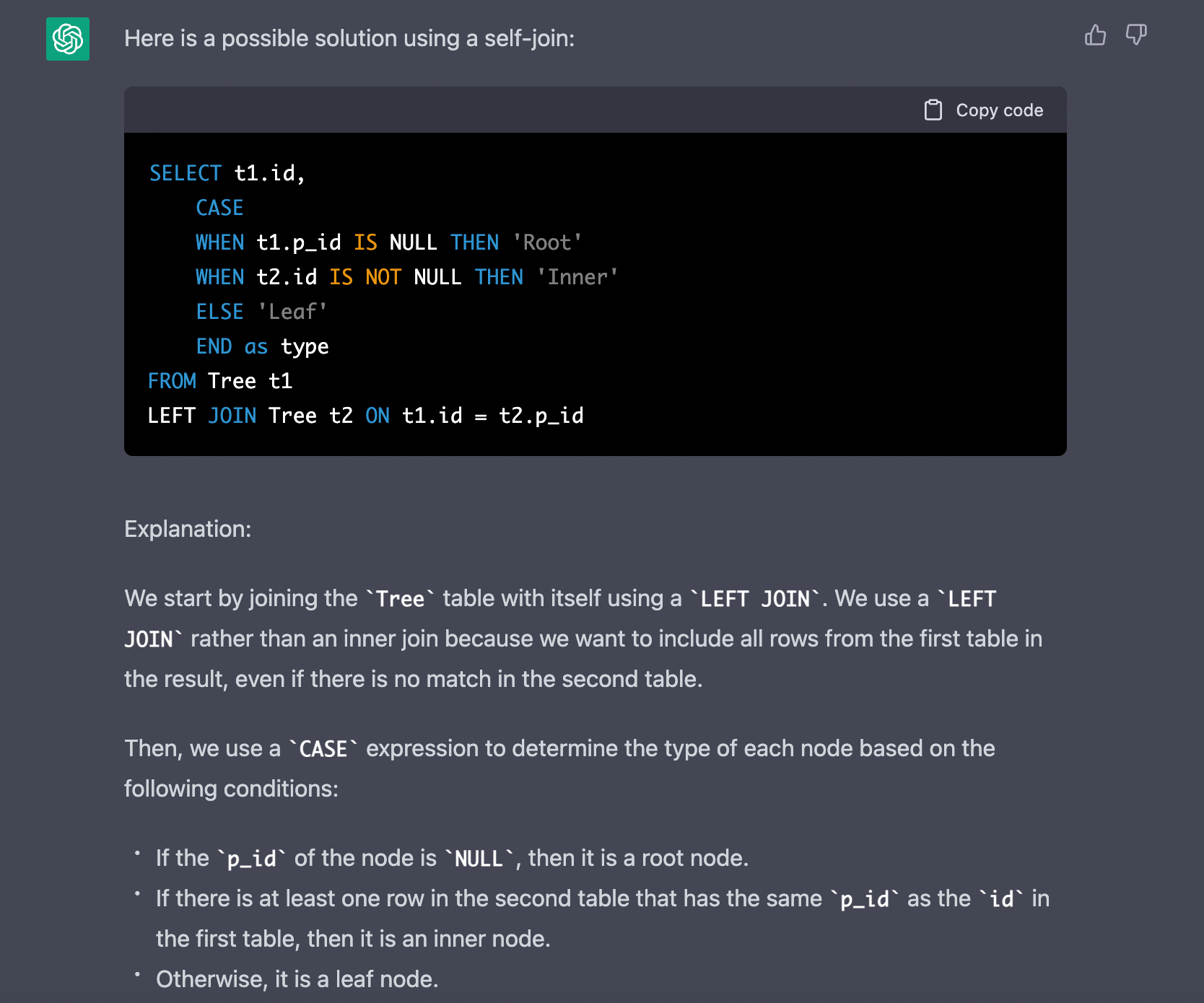Click the 'Leaf' string in the code
1204x1003 pixels.
(292, 312)
